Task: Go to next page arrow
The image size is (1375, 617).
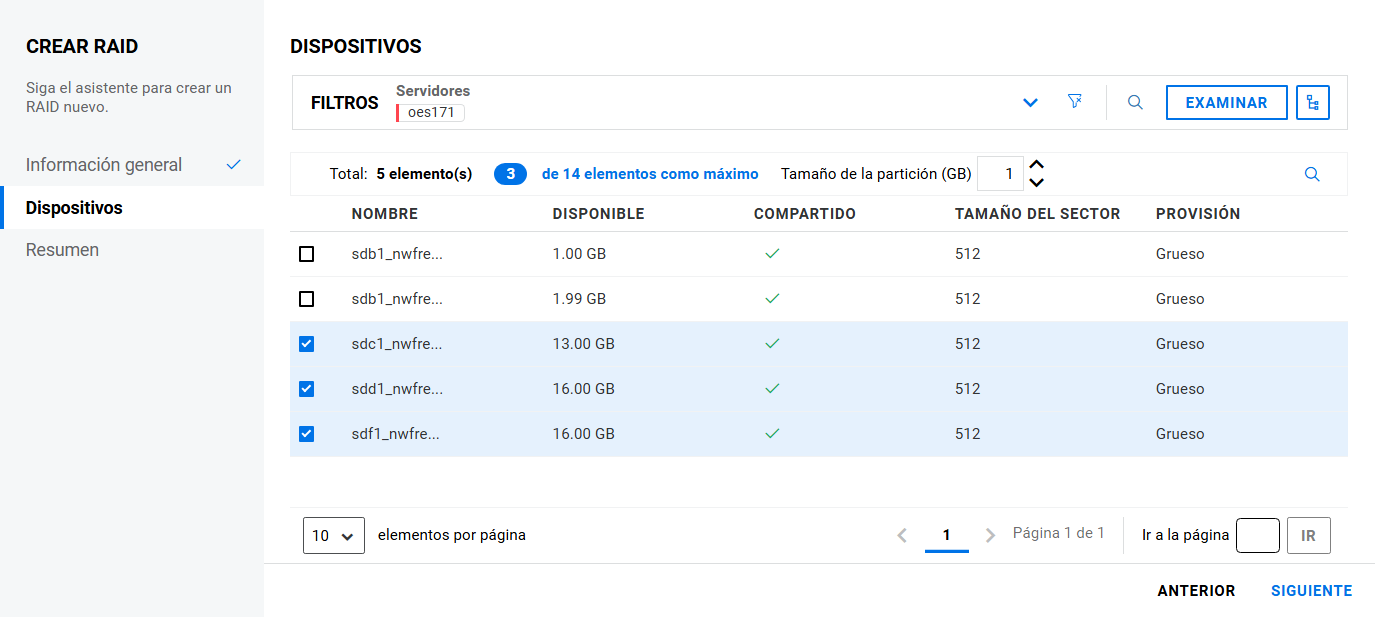Action: point(990,535)
